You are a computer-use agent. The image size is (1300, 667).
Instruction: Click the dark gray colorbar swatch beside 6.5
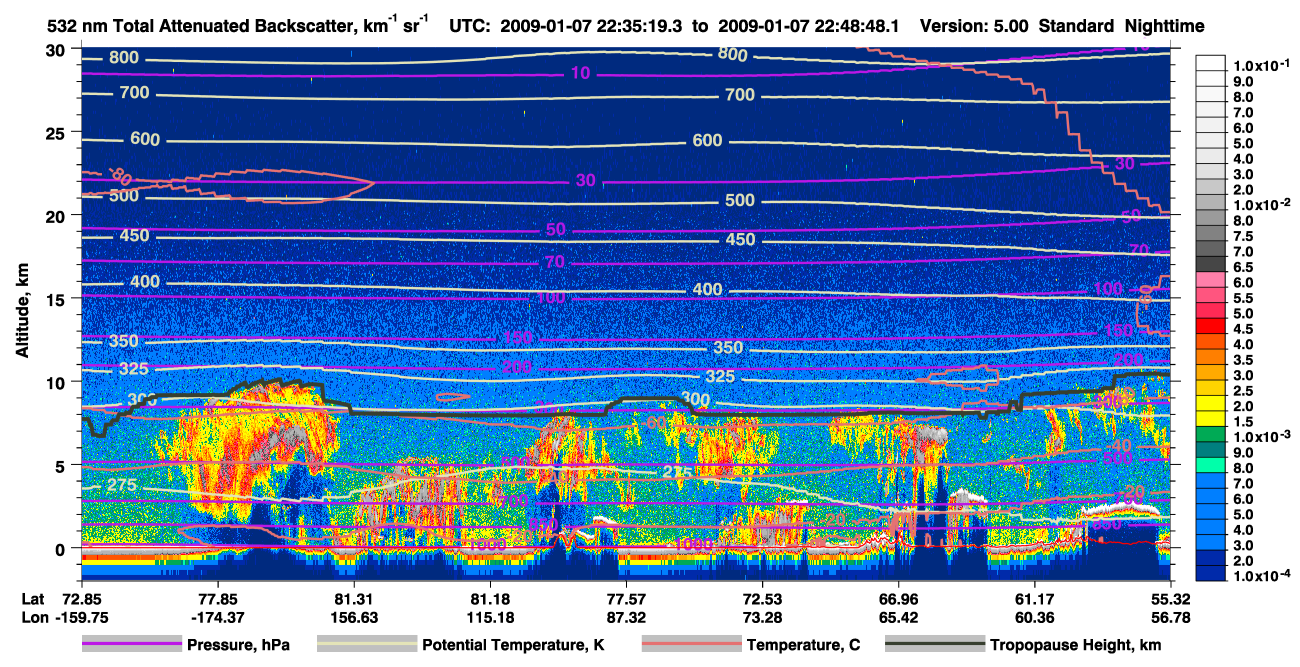[1213, 263]
